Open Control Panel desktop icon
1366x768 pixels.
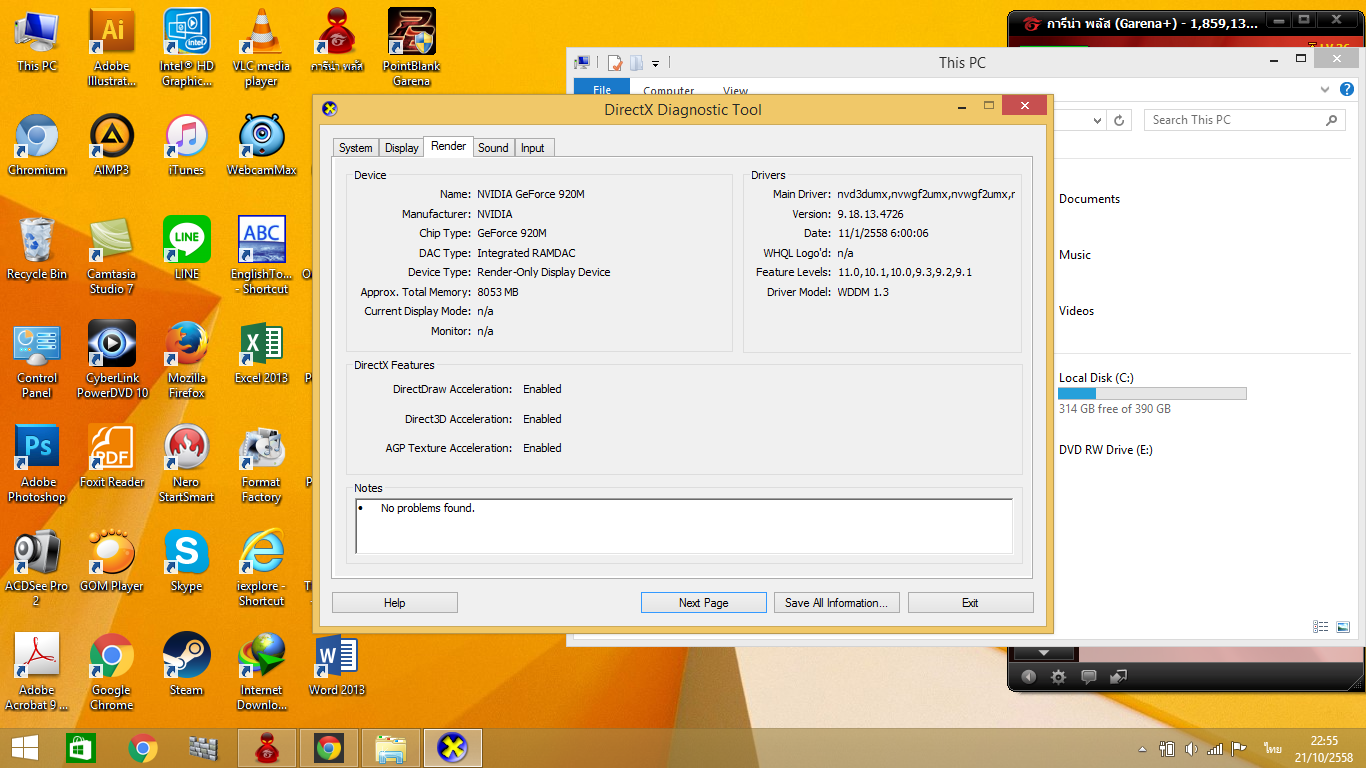[x=37, y=359]
